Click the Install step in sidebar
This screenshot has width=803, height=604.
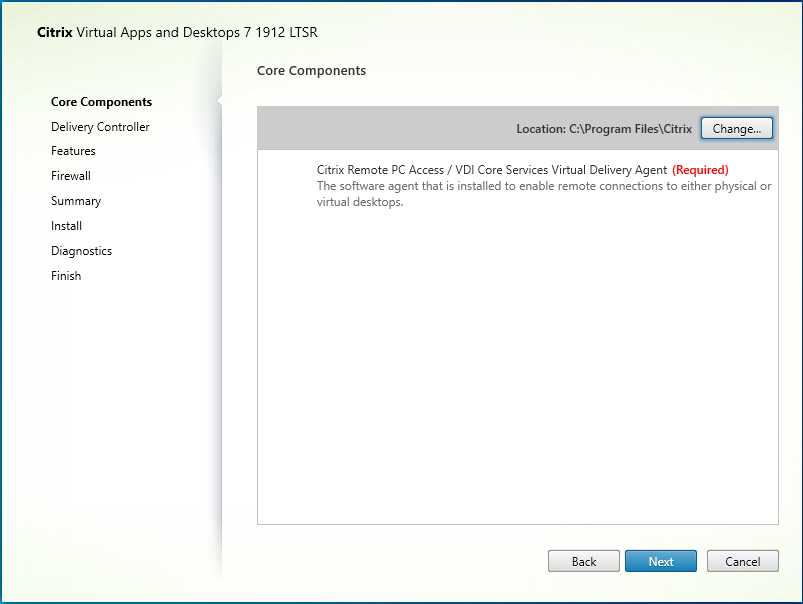pos(67,226)
